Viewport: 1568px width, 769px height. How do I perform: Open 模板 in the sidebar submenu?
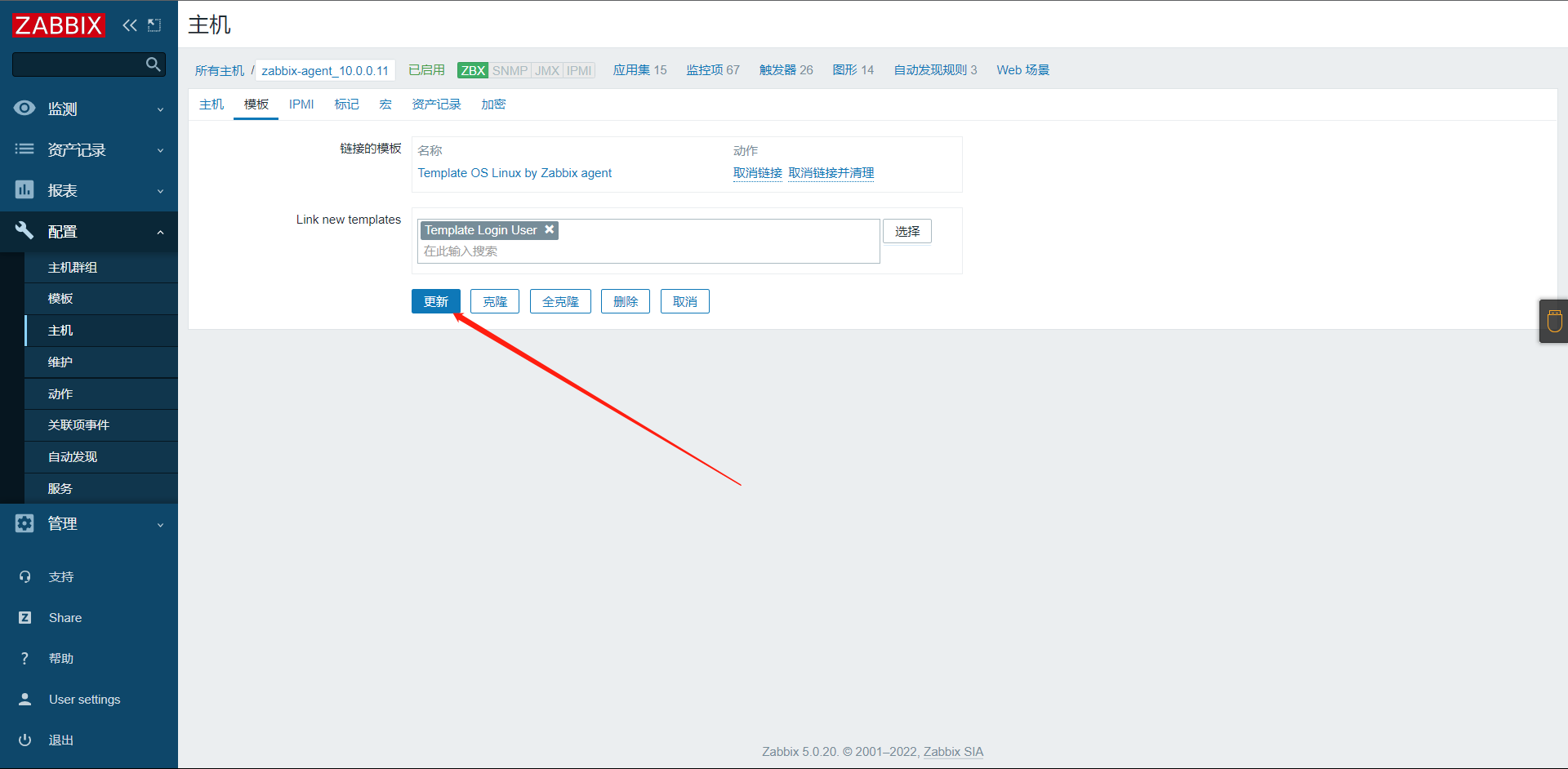pyautogui.click(x=101, y=299)
